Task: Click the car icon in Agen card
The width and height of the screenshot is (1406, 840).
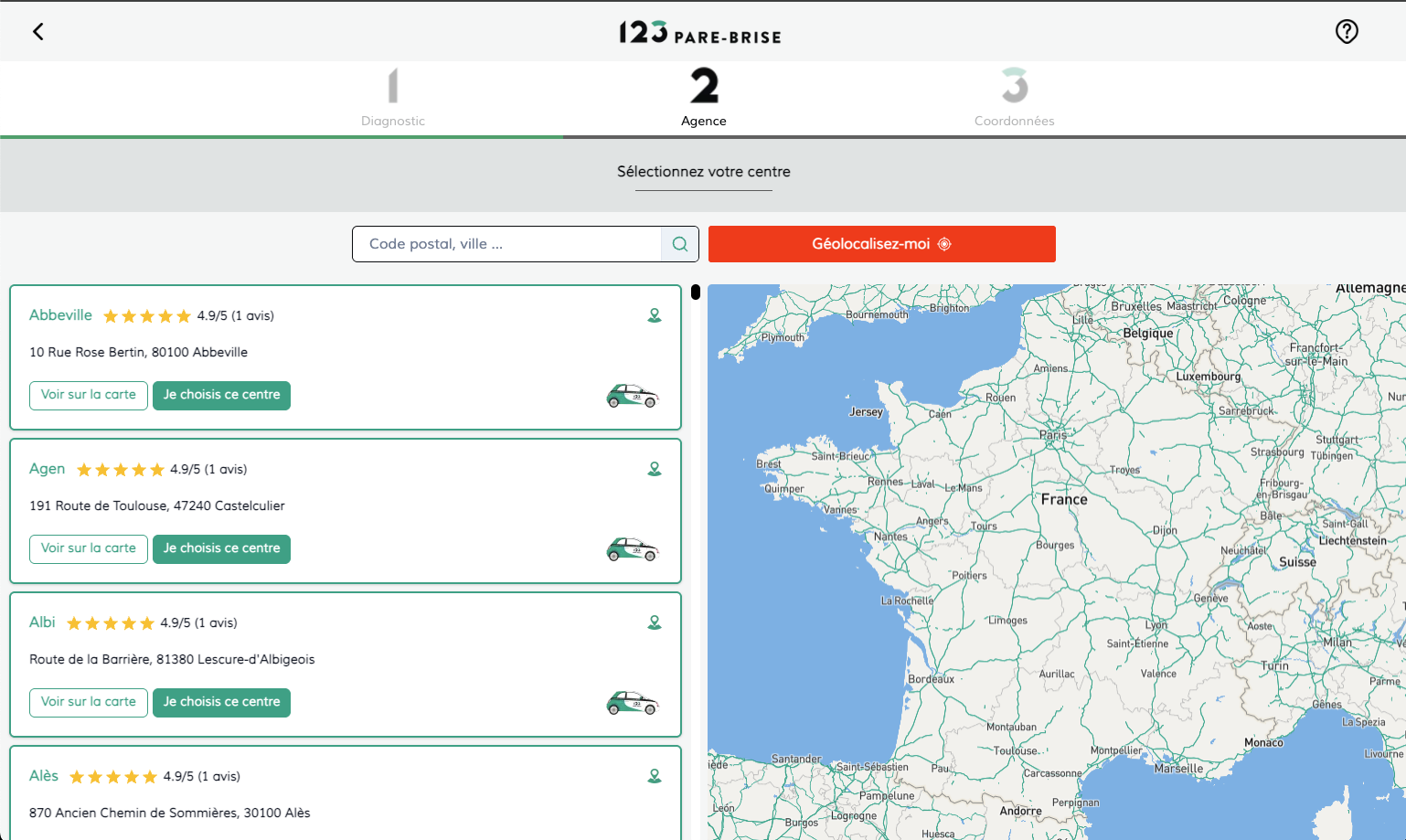Action: [633, 549]
